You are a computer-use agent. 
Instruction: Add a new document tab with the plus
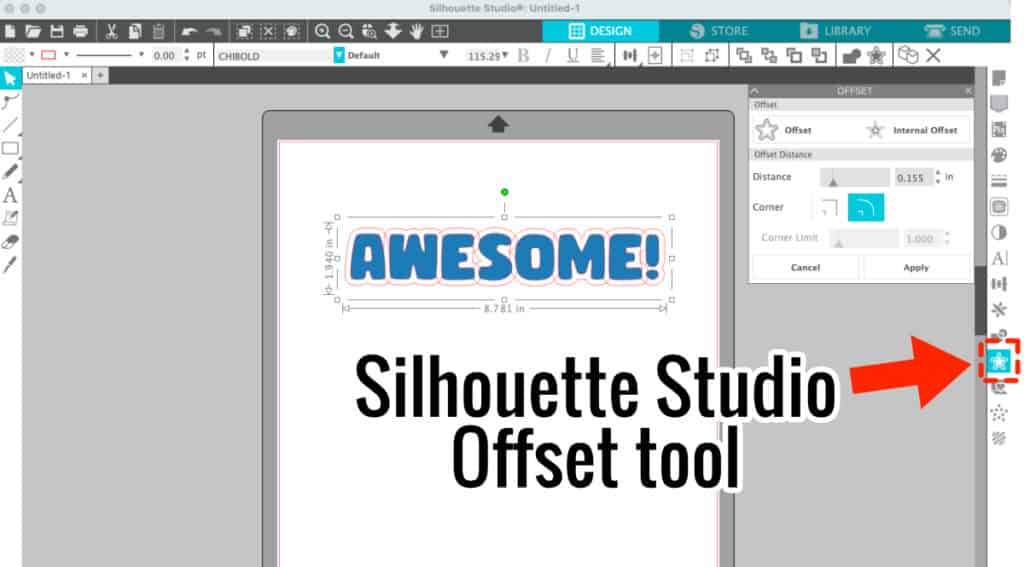(x=100, y=76)
